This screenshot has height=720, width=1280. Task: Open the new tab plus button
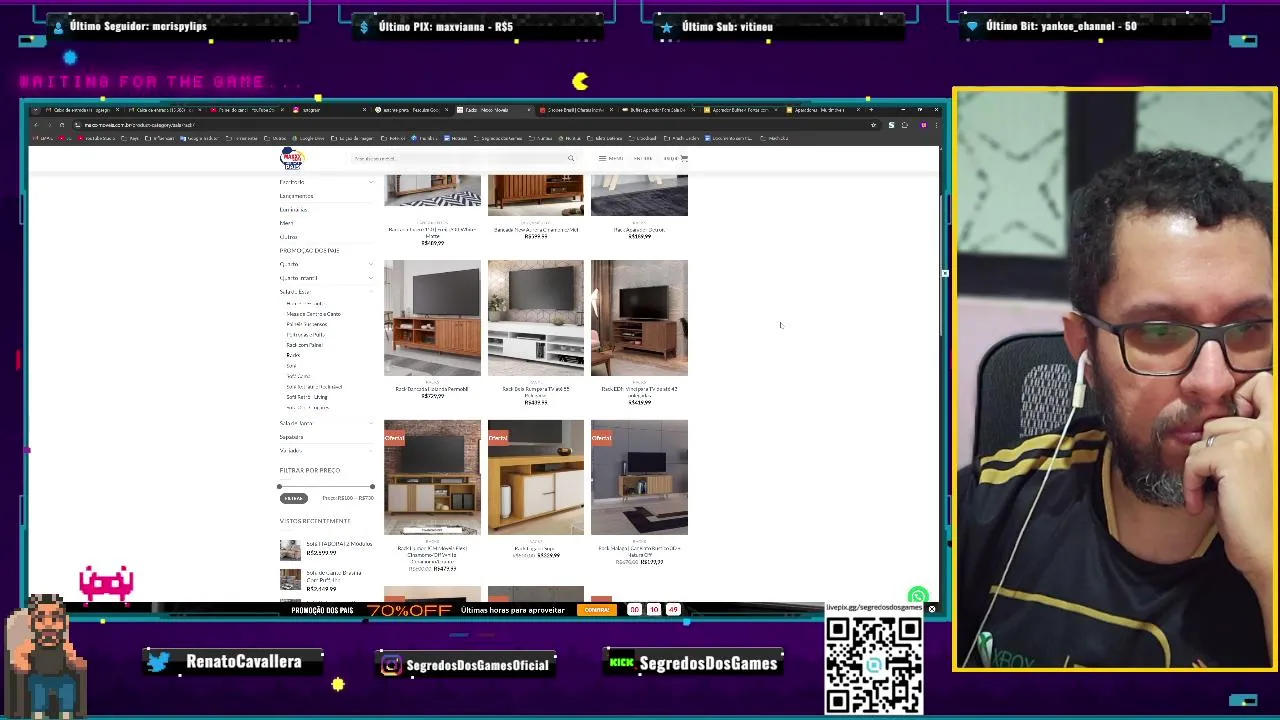click(x=871, y=110)
